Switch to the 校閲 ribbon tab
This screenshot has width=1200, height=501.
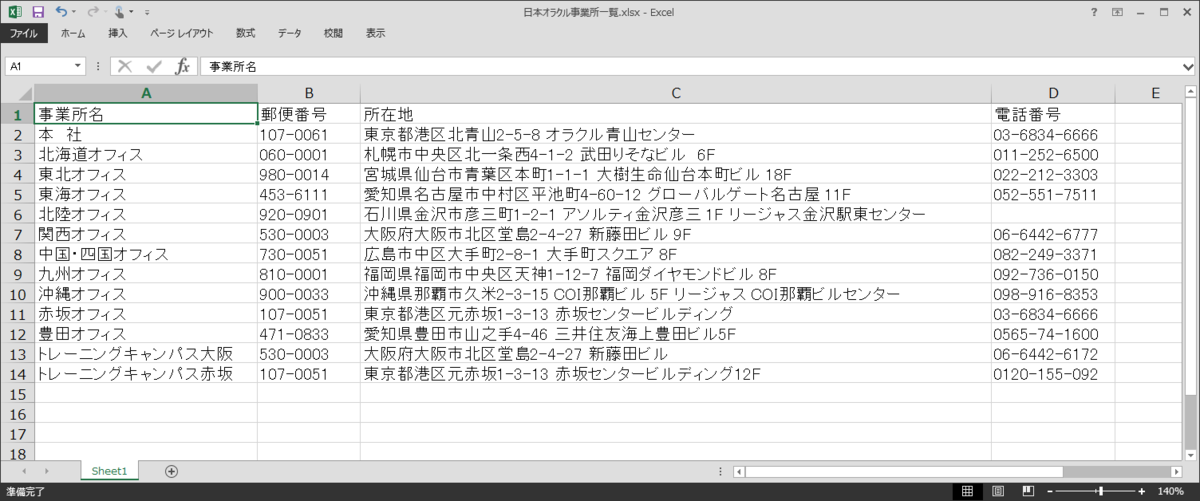coord(333,33)
